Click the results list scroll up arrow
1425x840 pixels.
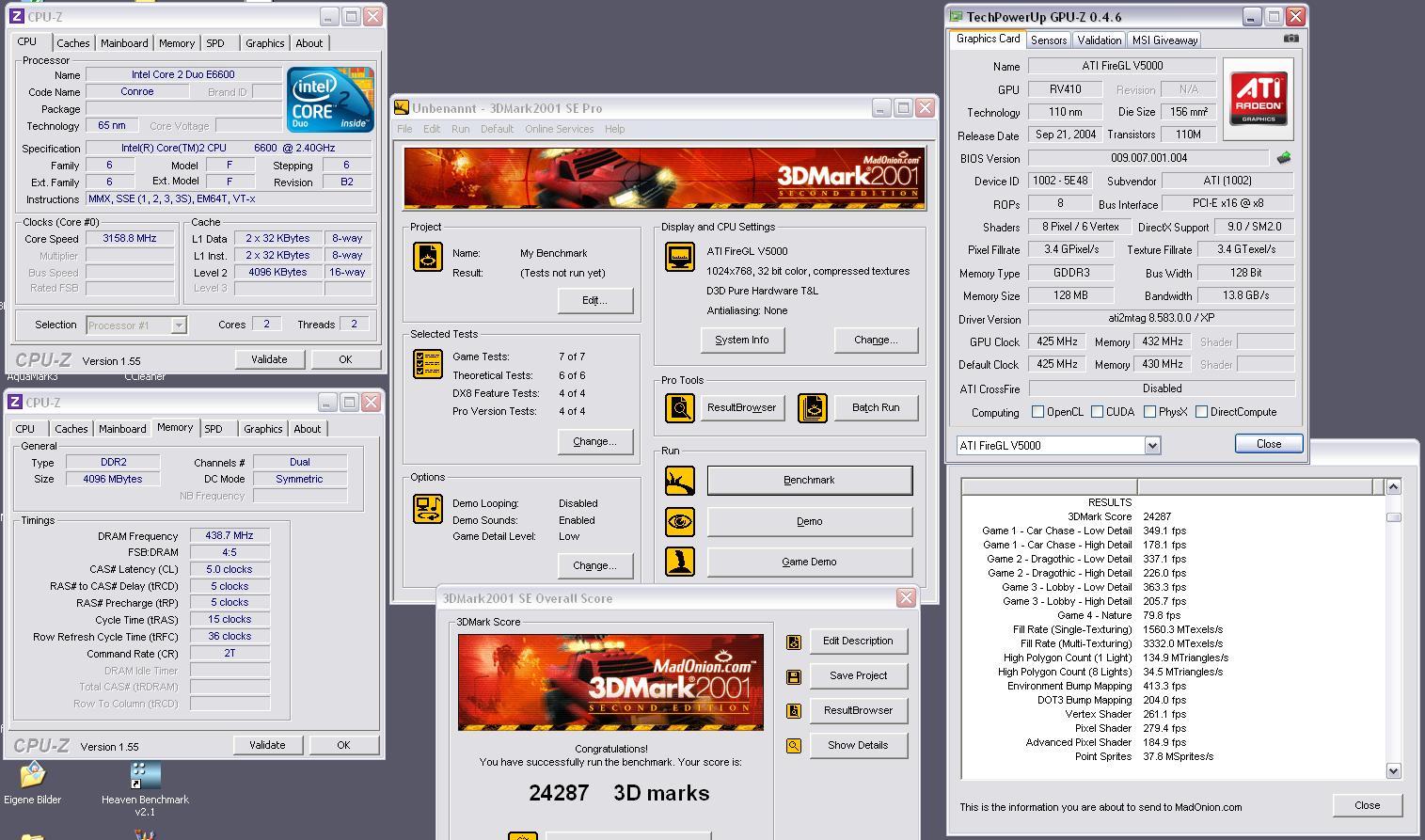click(x=1393, y=486)
